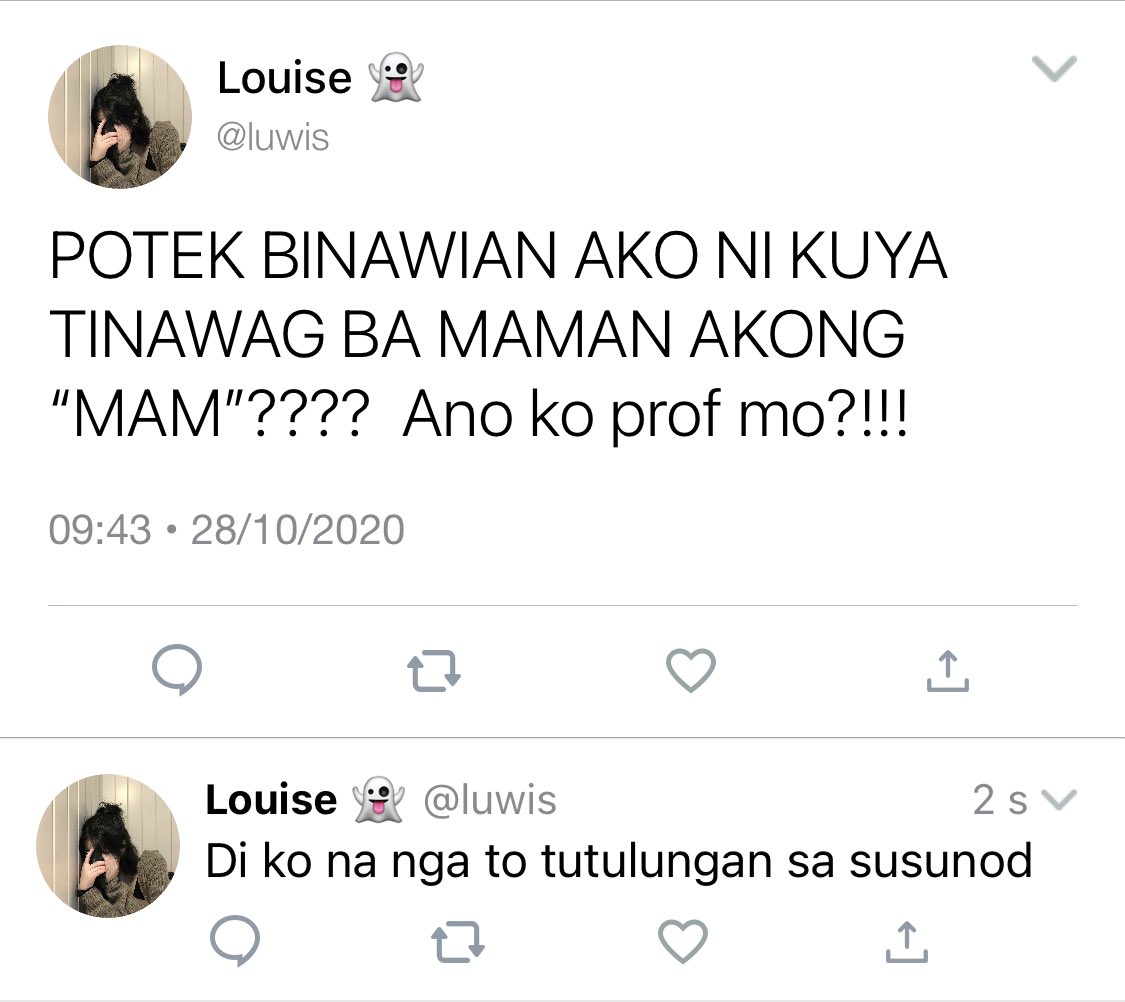
Task: Retweet the main POTEK BINAWIAN tweet
Action: (x=433, y=670)
